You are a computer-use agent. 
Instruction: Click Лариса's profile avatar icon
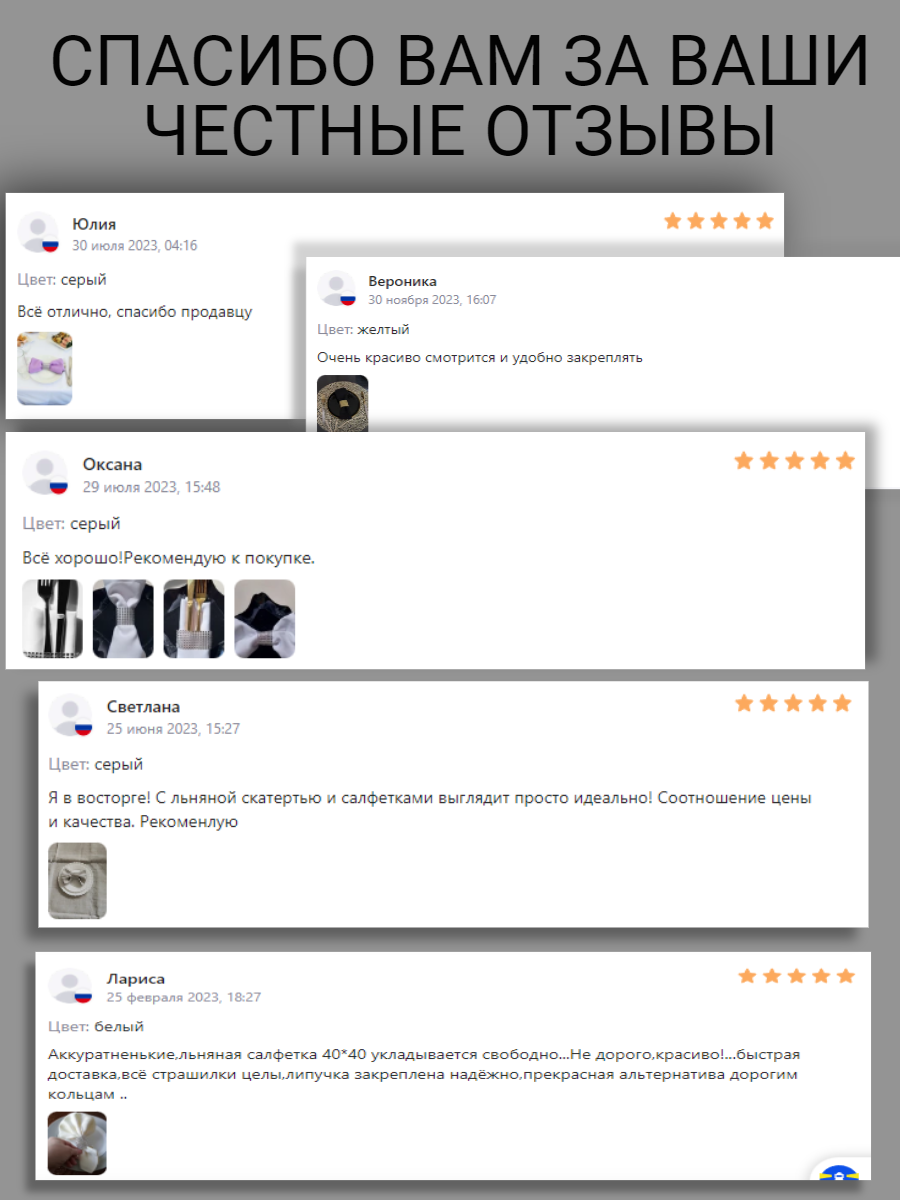coord(70,986)
